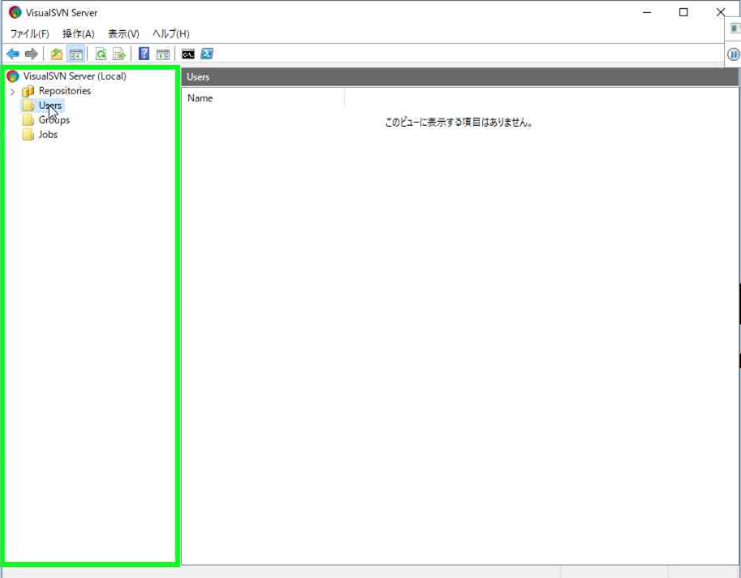Expand the Repositories tree node arrow
Screen dimensions: 741x578
point(13,91)
